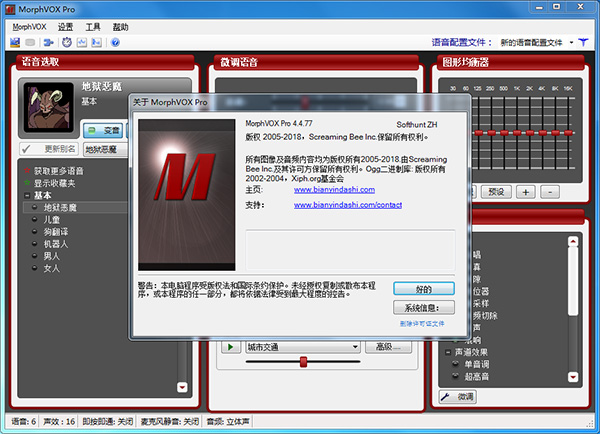Viewport: 600px width, 434px height.
Task: Select the 地狱恶魔 voice indicator
Action: click(x=35, y=207)
